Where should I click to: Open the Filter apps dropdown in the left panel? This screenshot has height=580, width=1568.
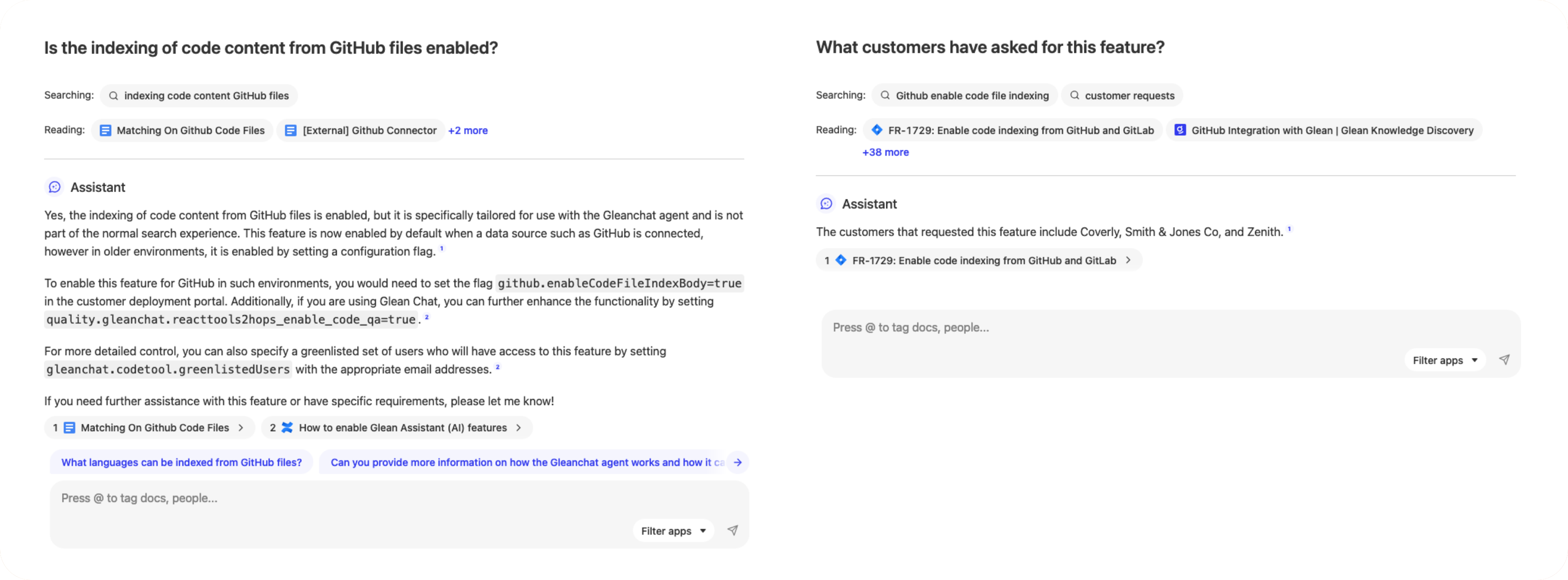coord(672,530)
